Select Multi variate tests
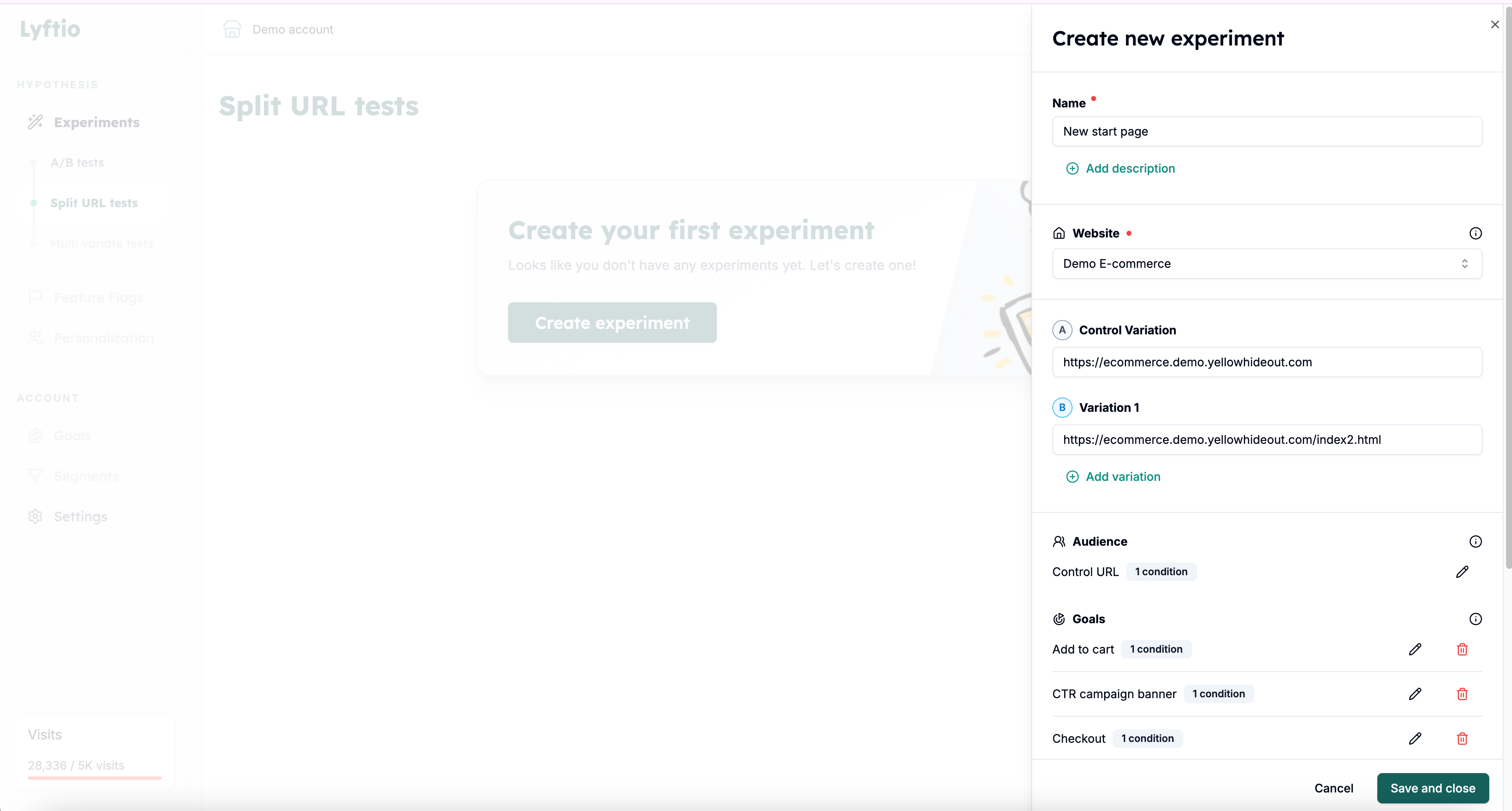This screenshot has width=1512, height=811. click(102, 243)
